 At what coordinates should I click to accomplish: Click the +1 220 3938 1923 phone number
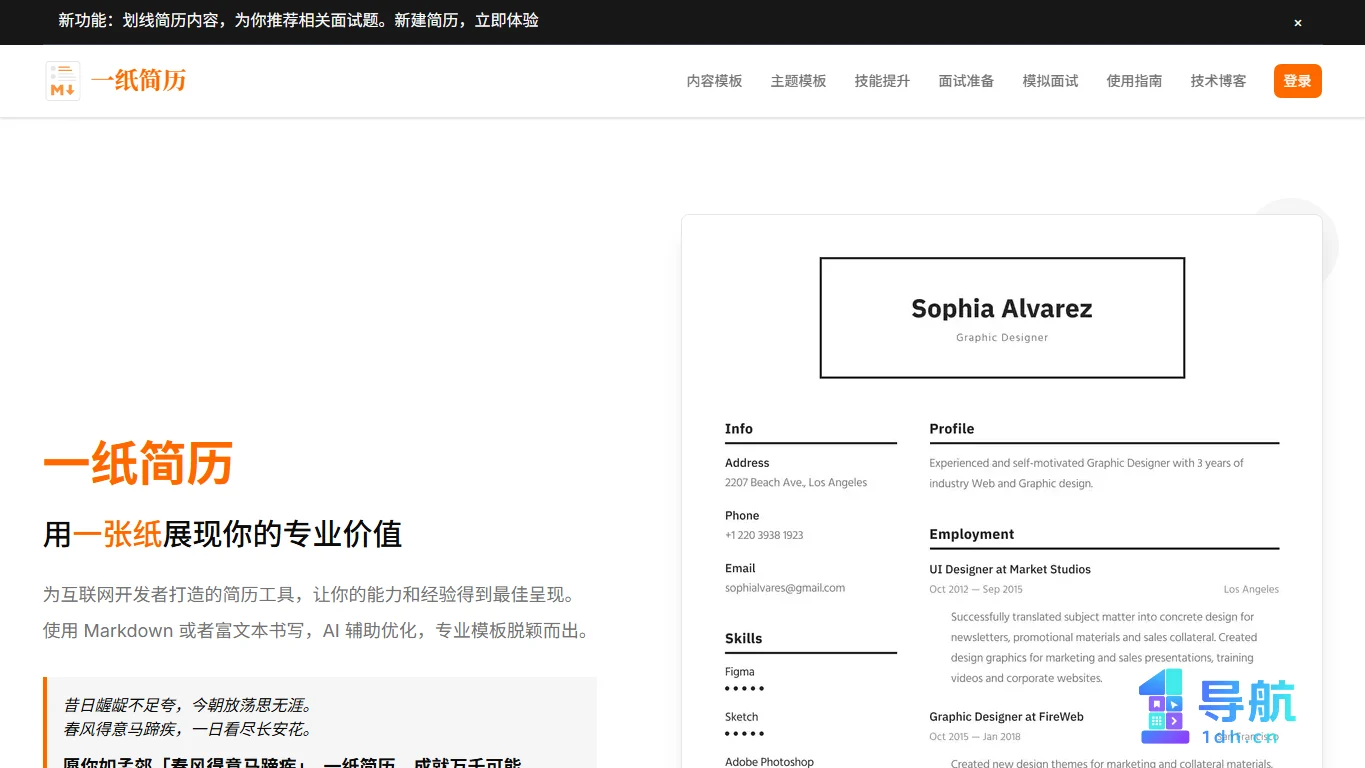click(764, 535)
